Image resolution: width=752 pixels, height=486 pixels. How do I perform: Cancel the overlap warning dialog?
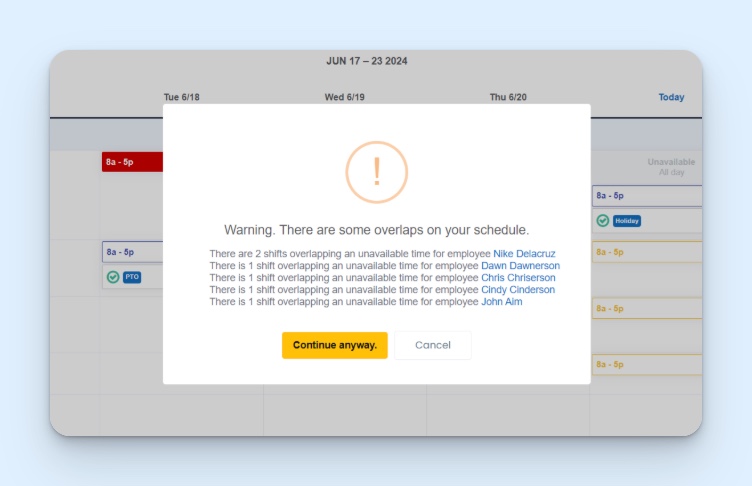(432, 345)
